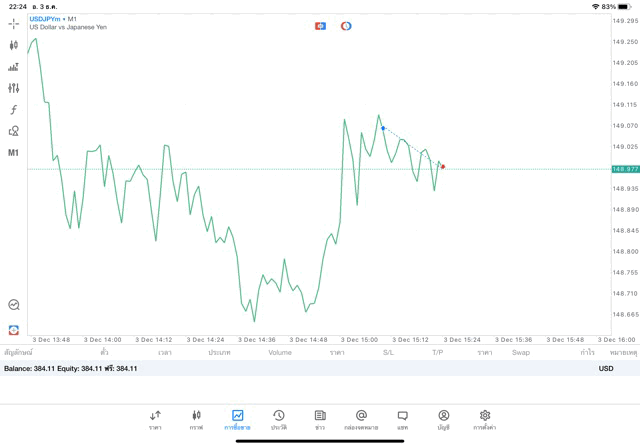Tap the red-blue square icon at bottom left
640x447 pixels.
pyautogui.click(x=13, y=329)
